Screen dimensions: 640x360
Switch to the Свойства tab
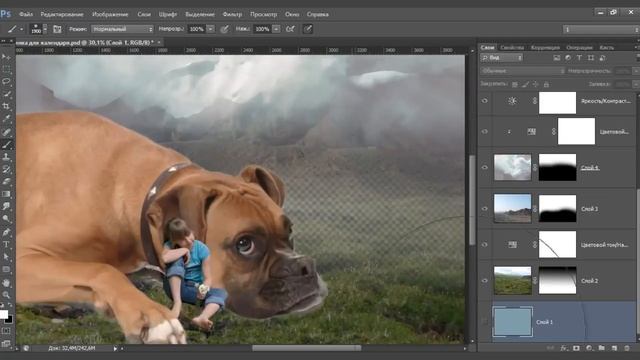click(512, 47)
